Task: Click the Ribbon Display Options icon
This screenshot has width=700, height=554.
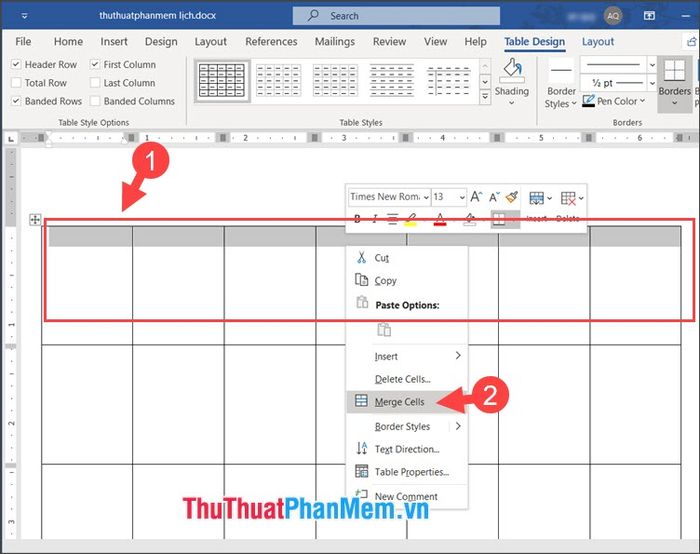Action: (649, 16)
